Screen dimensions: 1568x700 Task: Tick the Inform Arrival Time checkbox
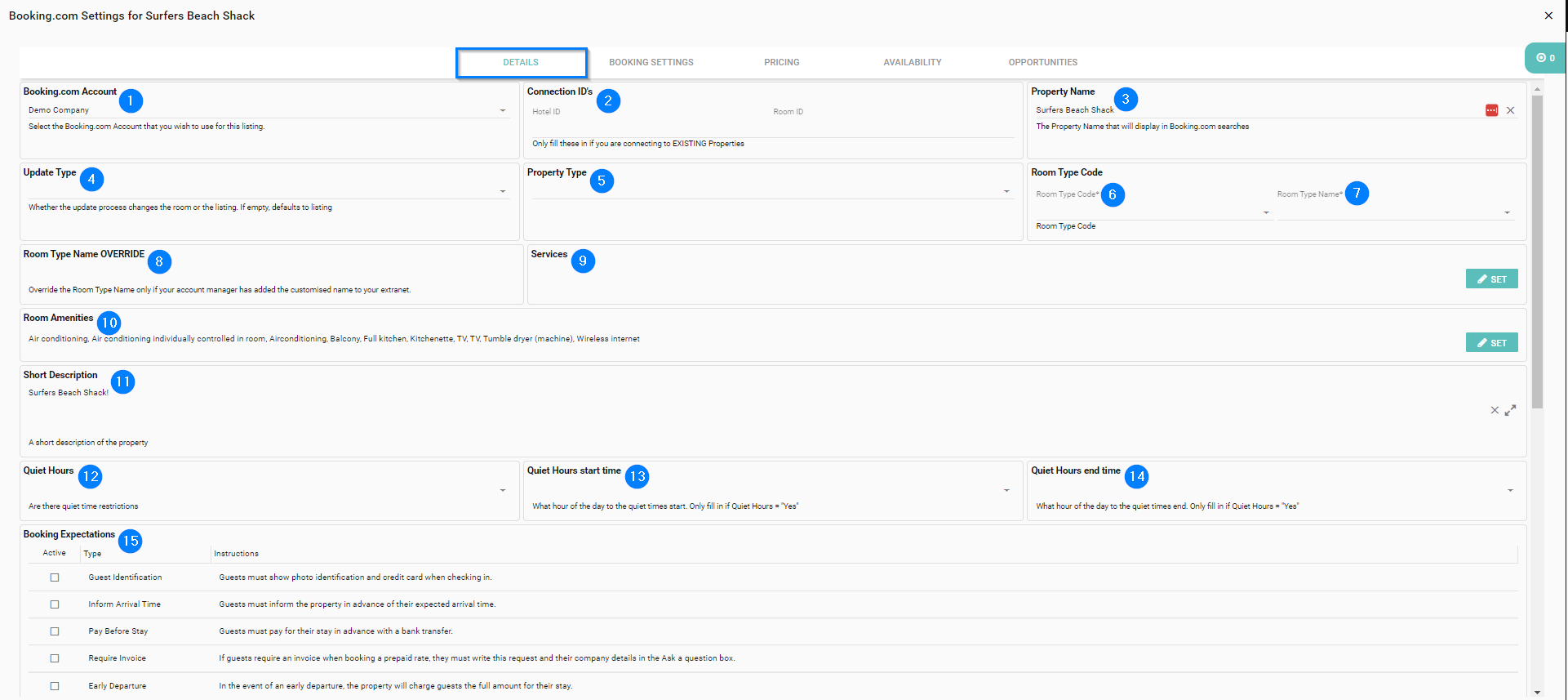(55, 604)
